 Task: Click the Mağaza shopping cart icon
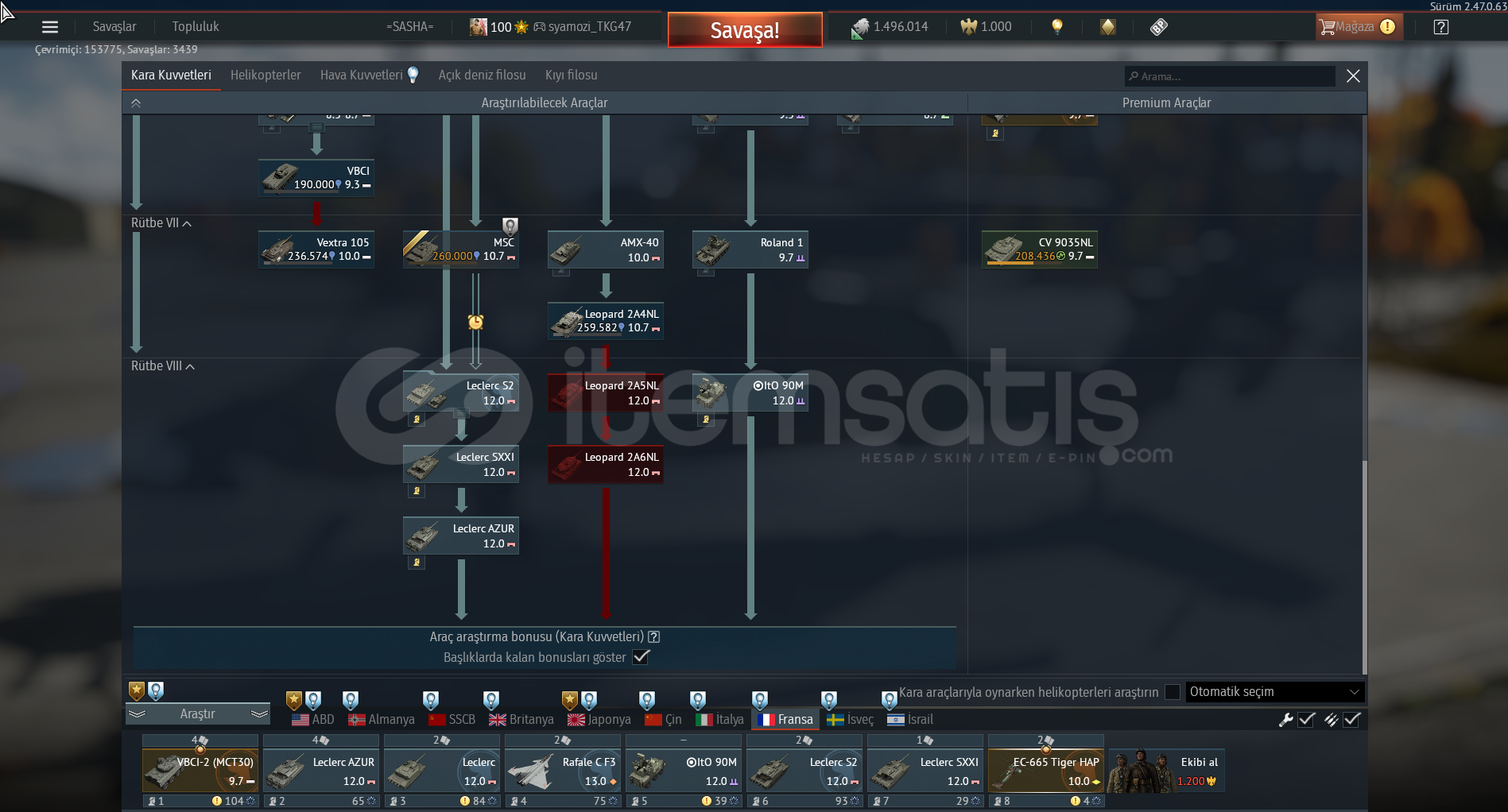(1327, 27)
